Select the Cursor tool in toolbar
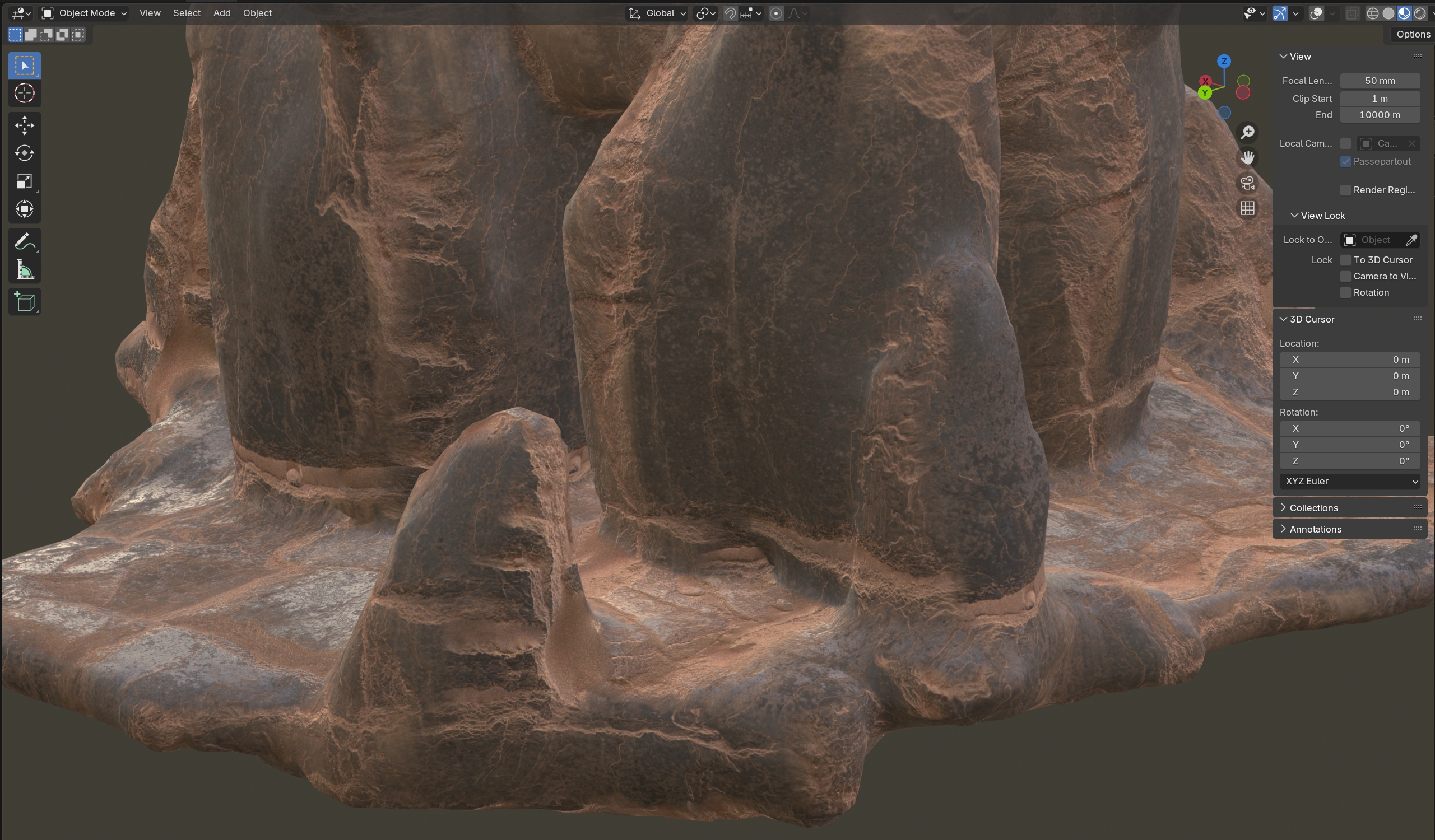1435x840 pixels. (24, 94)
